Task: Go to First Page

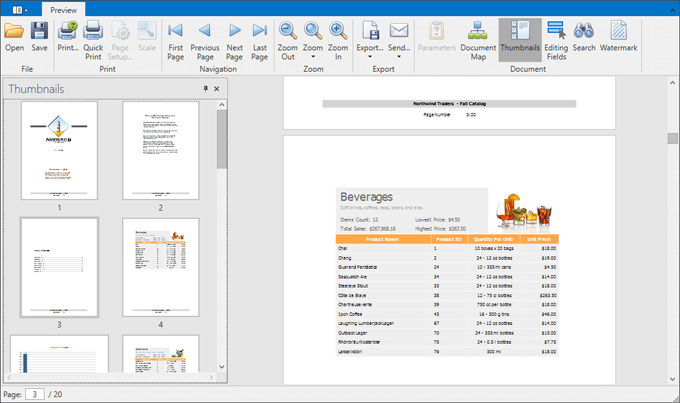Action: click(176, 36)
